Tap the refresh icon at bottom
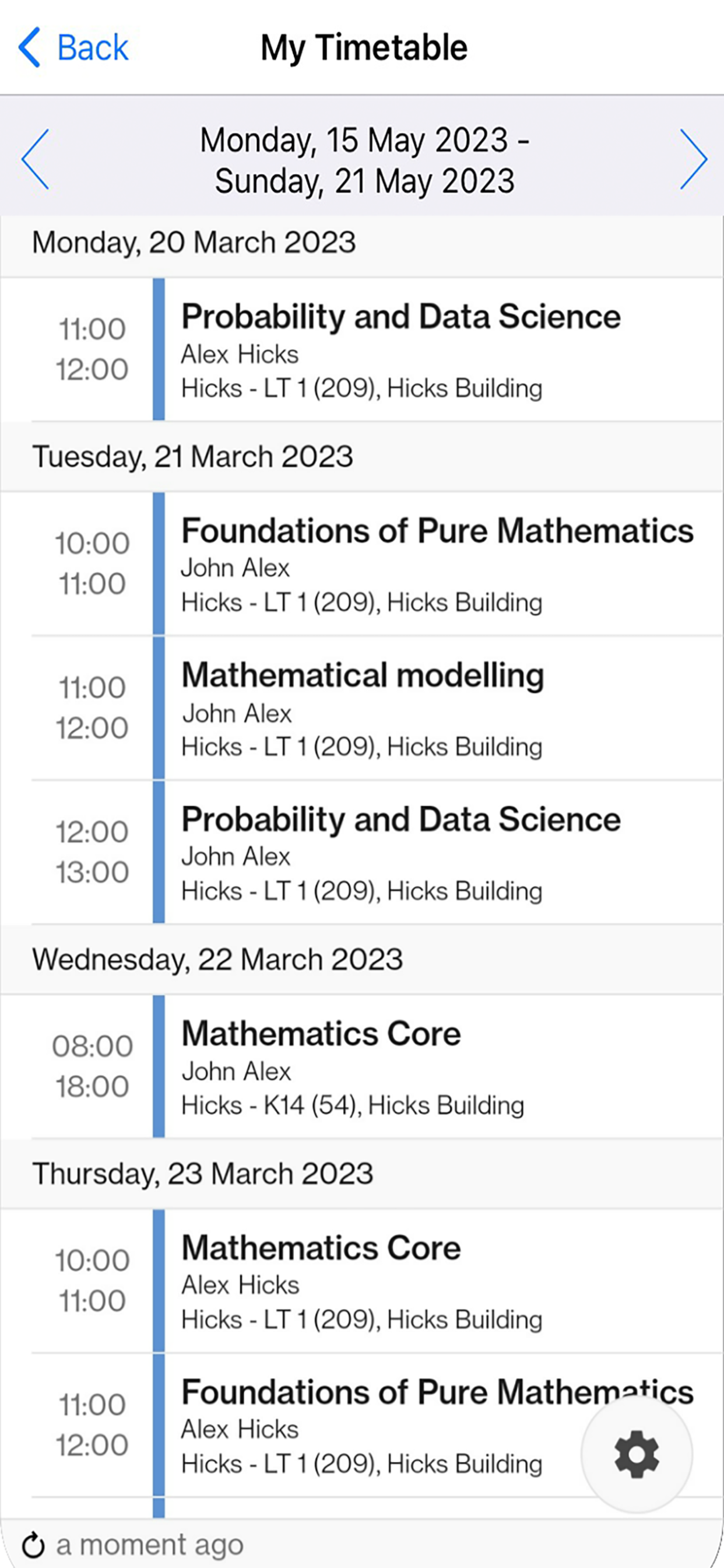 click(x=33, y=1545)
